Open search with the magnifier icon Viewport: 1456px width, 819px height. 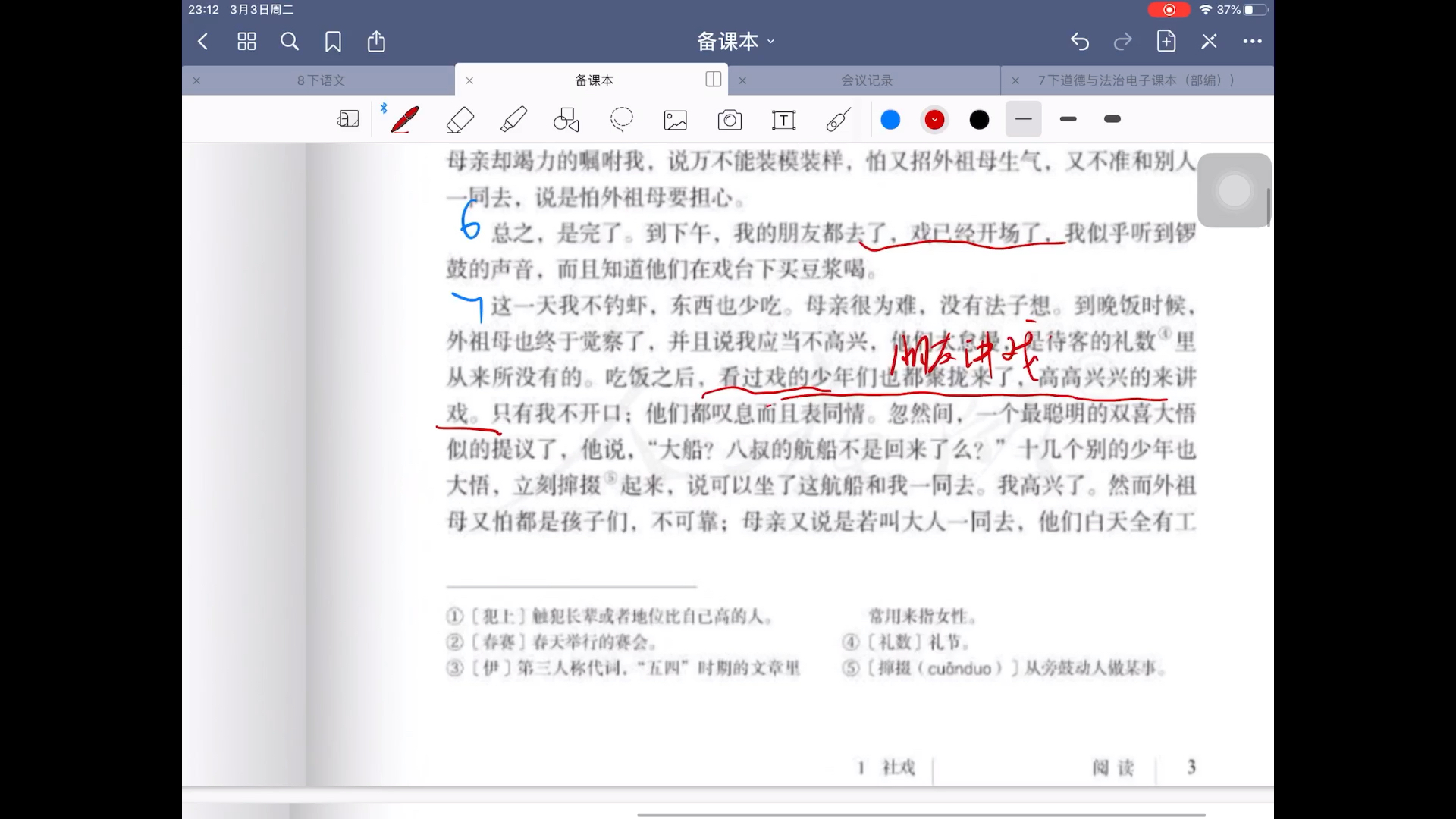[x=290, y=41]
